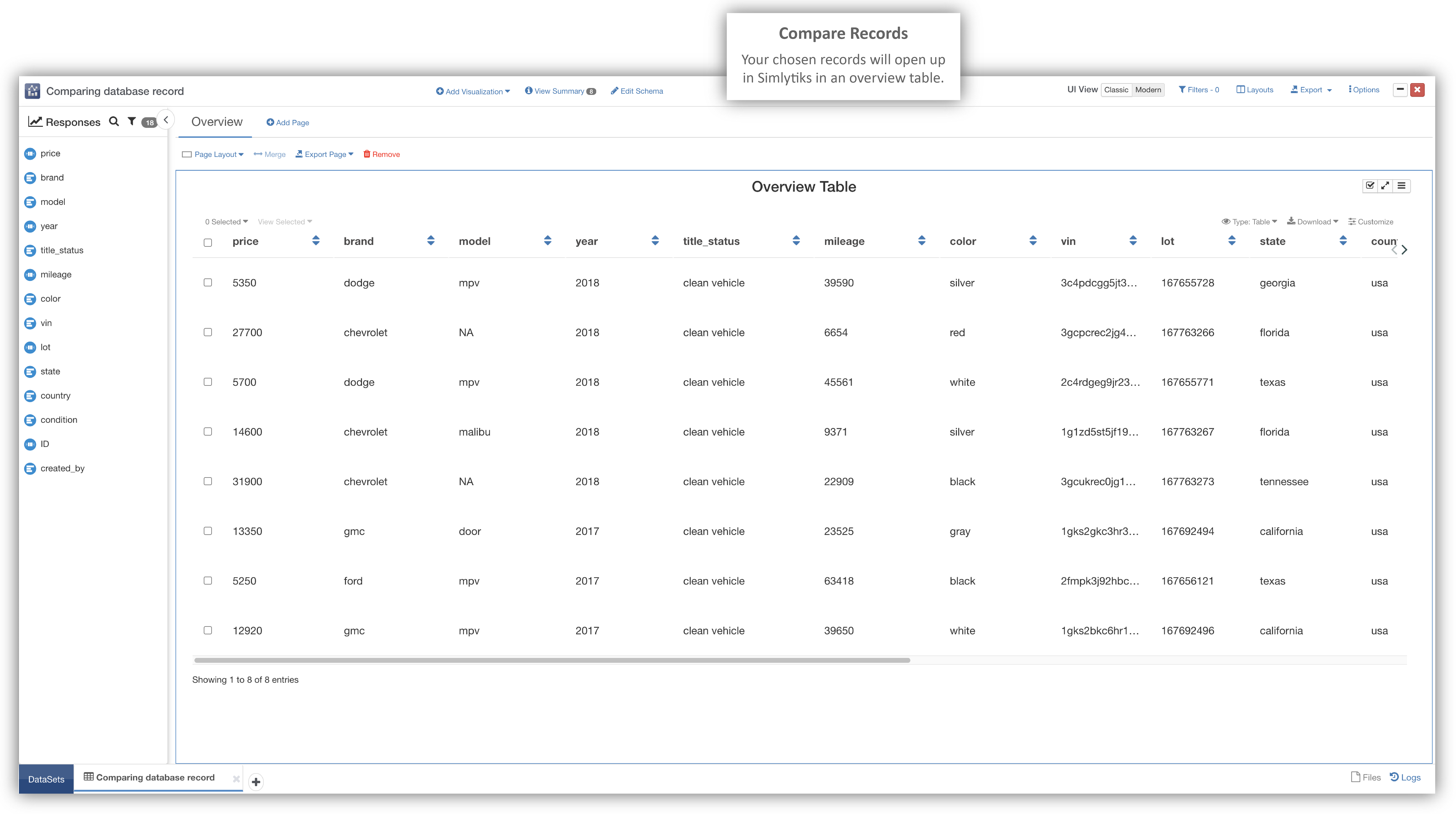Click the Merge button
This screenshot has width=1456, height=814.
click(x=270, y=154)
